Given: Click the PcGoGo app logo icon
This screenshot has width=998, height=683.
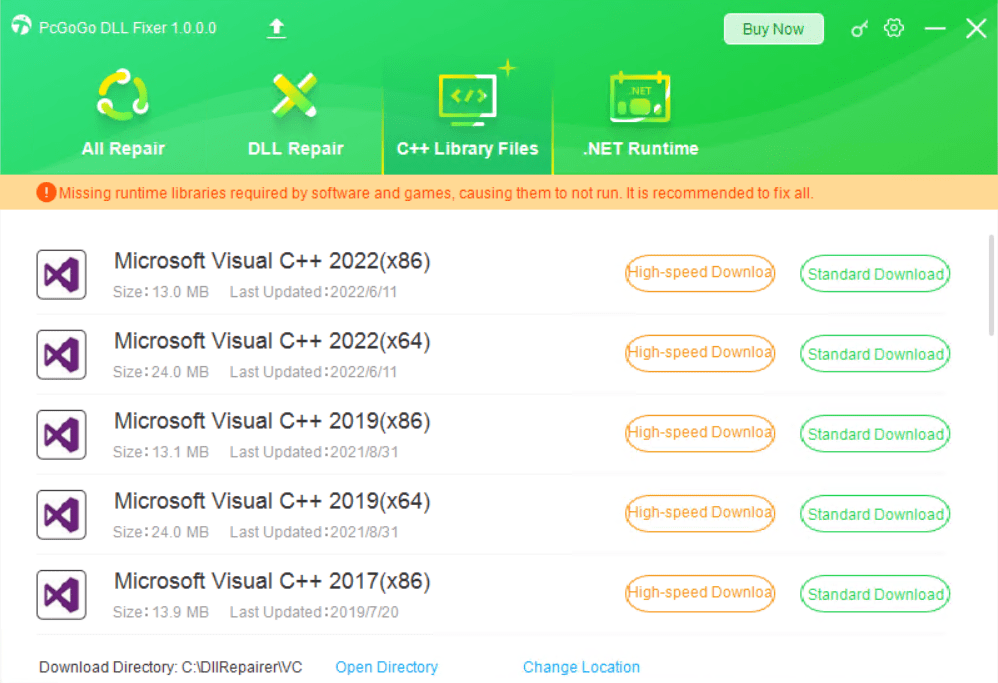Looking at the screenshot, I should click(21, 25).
